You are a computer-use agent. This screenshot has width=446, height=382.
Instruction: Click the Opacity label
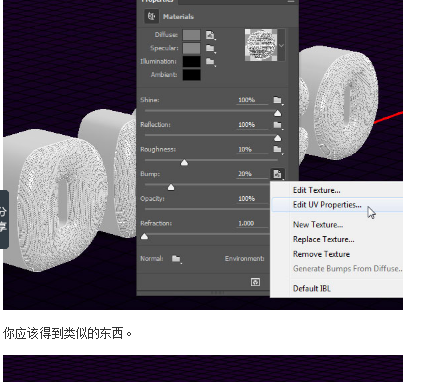coord(152,199)
